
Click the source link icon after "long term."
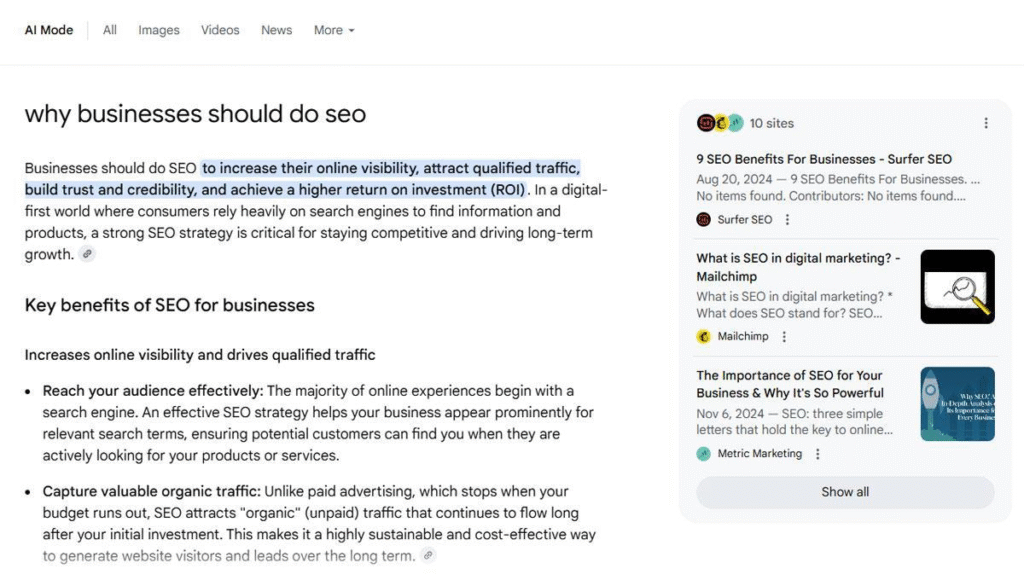[428, 556]
